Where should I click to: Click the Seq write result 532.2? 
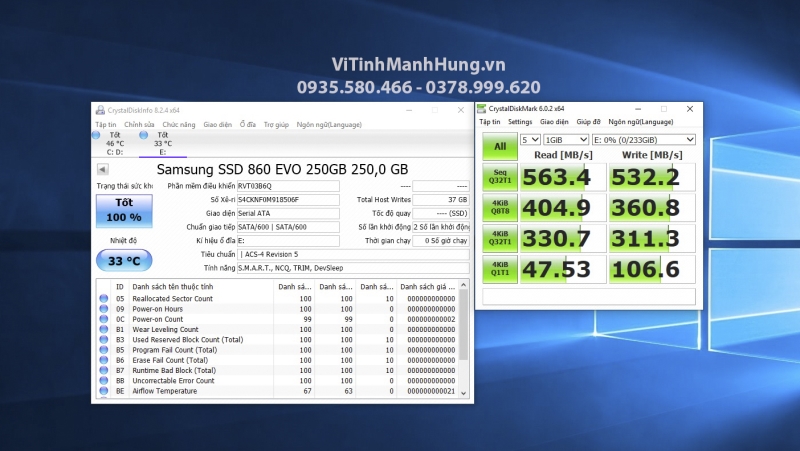click(652, 177)
